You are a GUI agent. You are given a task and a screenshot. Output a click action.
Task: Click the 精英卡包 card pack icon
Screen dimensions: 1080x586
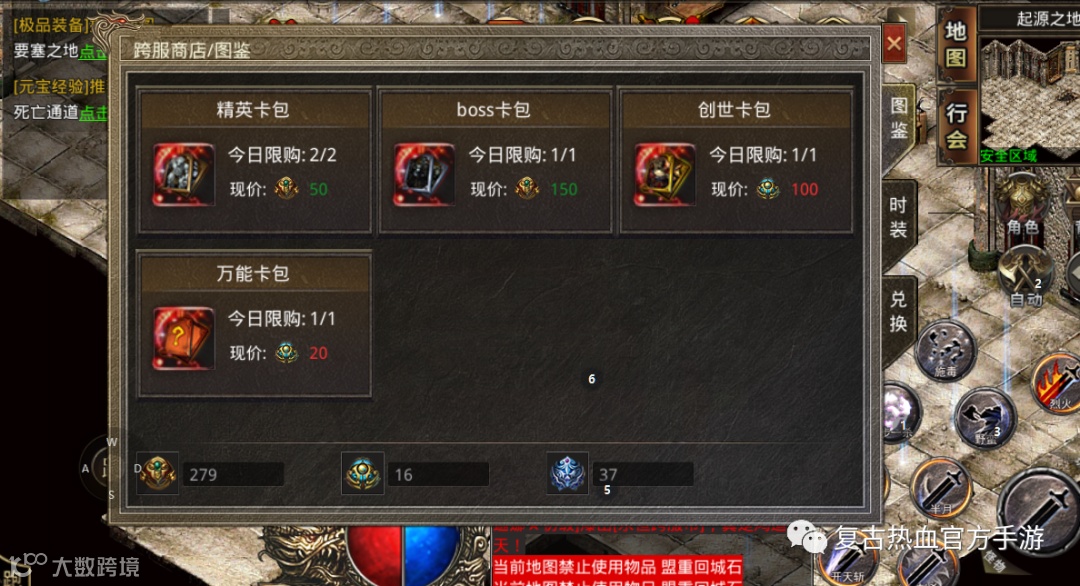tap(183, 175)
